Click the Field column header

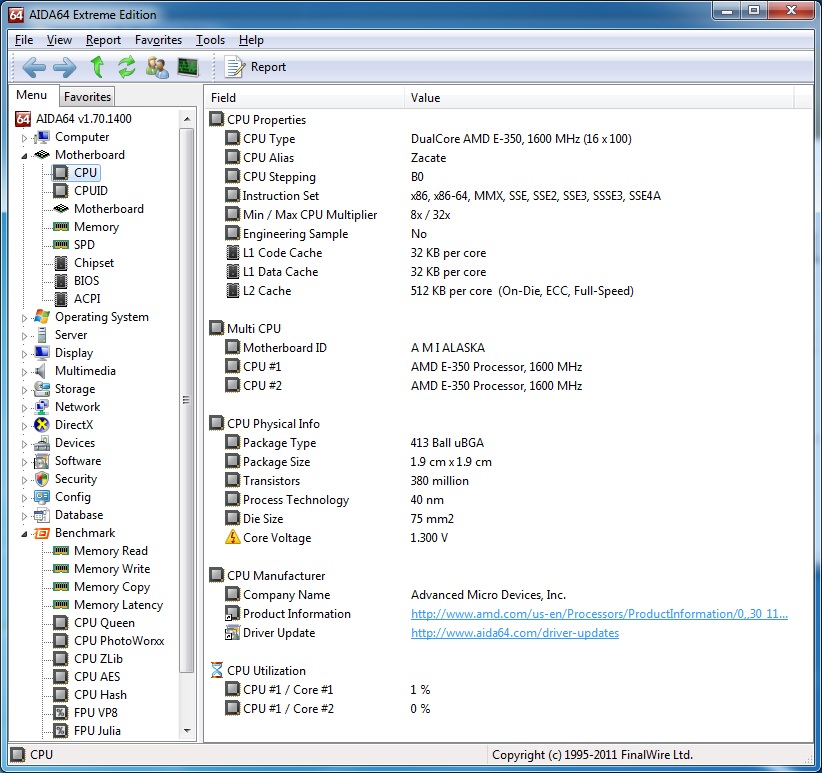(304, 98)
